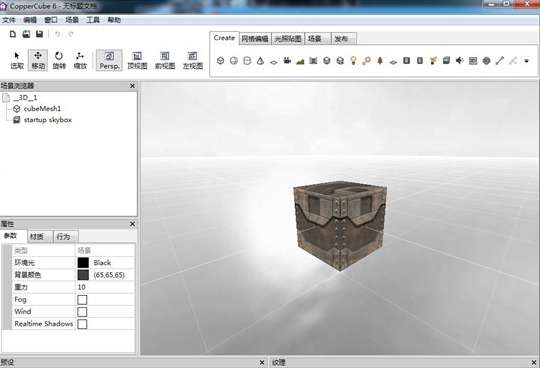The height and width of the screenshot is (368, 540).
Task: Open the Create toolbar overflow arrow
Action: [x=526, y=61]
